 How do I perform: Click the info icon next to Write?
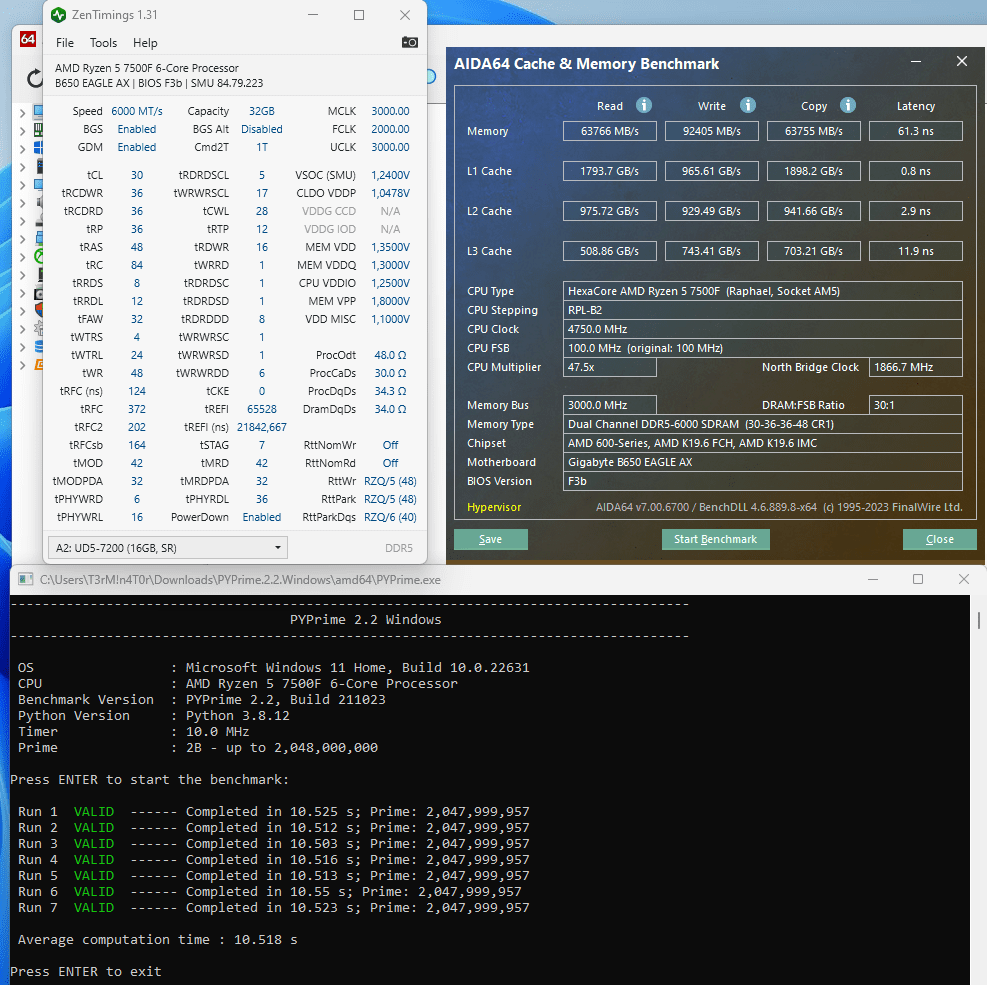(747, 105)
